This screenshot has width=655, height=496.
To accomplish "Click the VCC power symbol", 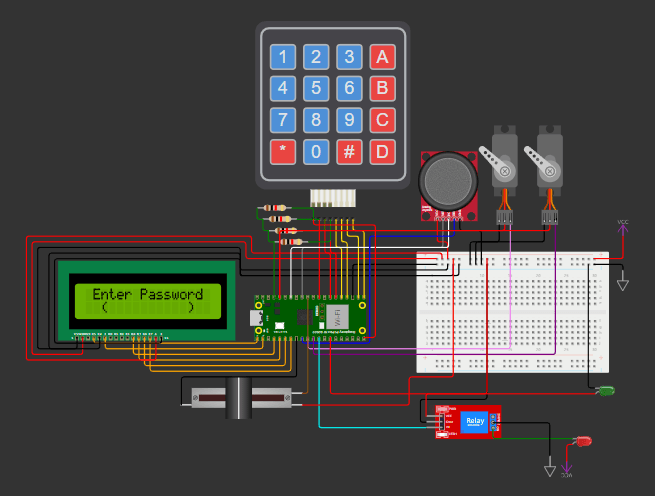I will [622, 226].
